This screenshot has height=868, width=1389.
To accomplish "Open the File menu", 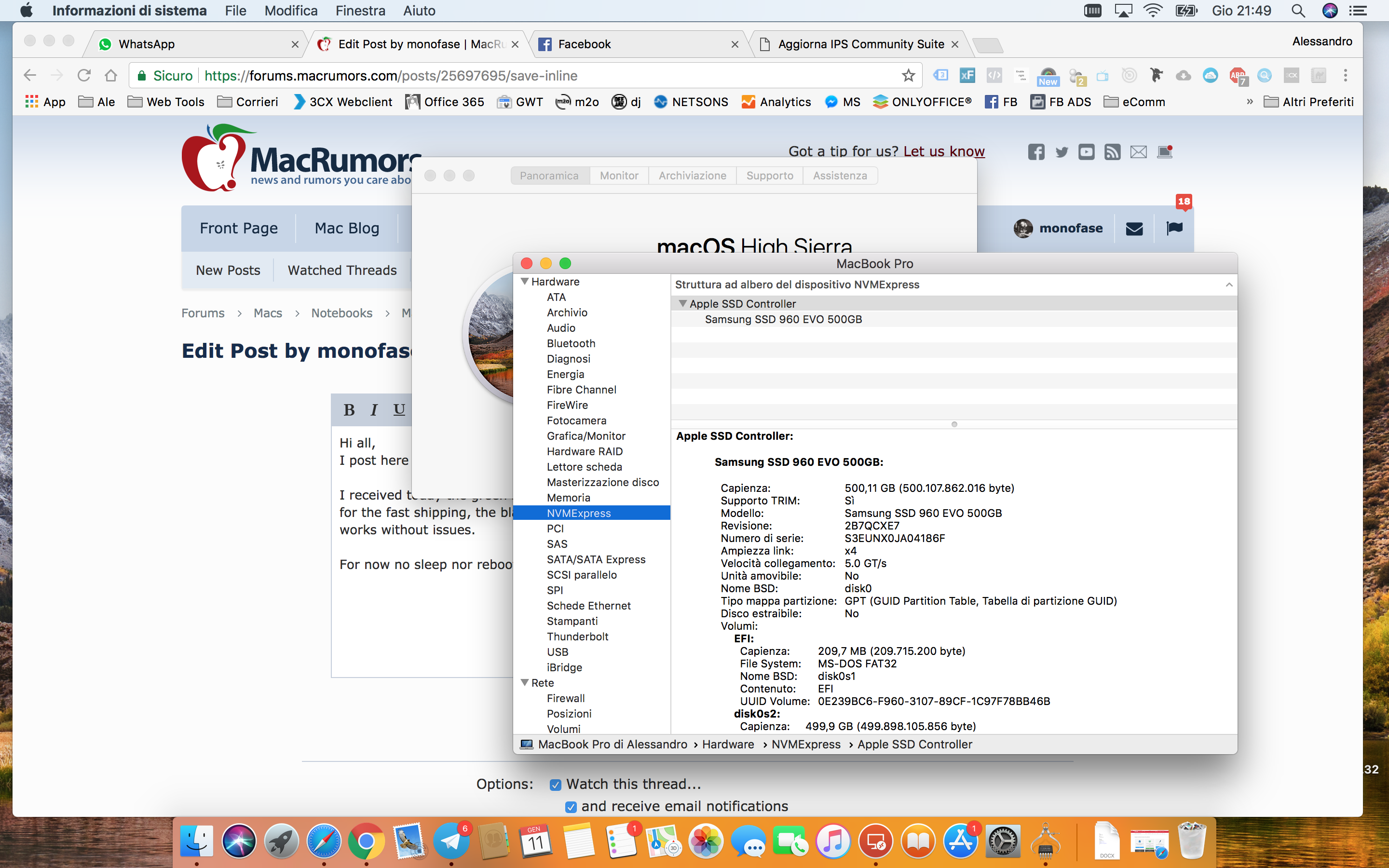I will point(235,11).
